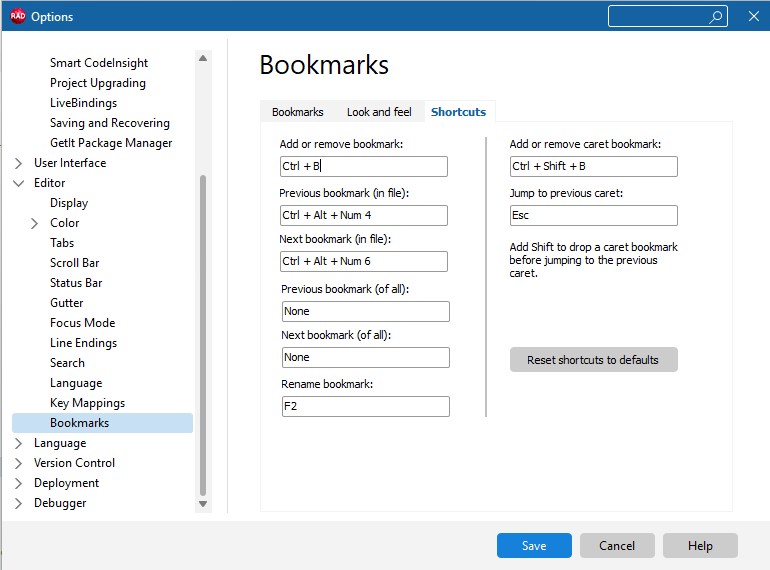
Task: Expand the Color subnode
Action: (x=34, y=223)
